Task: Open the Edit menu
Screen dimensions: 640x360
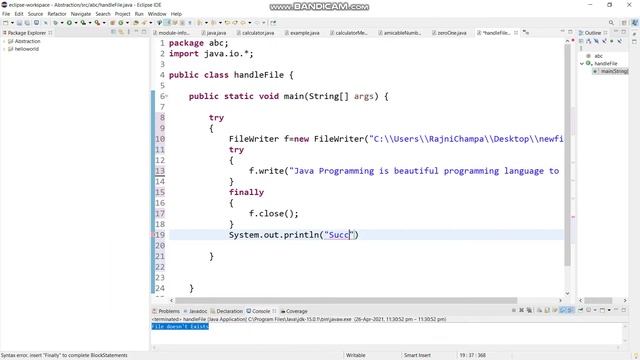Action: click(19, 14)
